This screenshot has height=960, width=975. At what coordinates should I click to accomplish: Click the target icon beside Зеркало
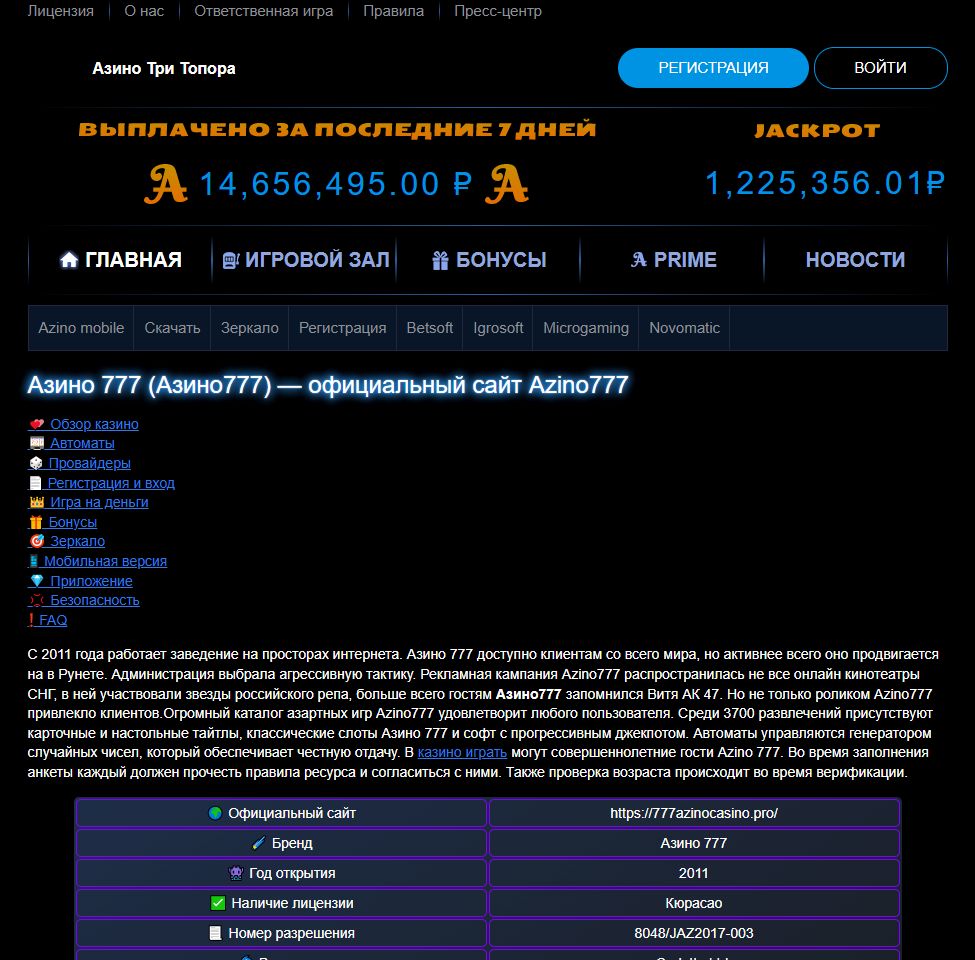coord(34,541)
